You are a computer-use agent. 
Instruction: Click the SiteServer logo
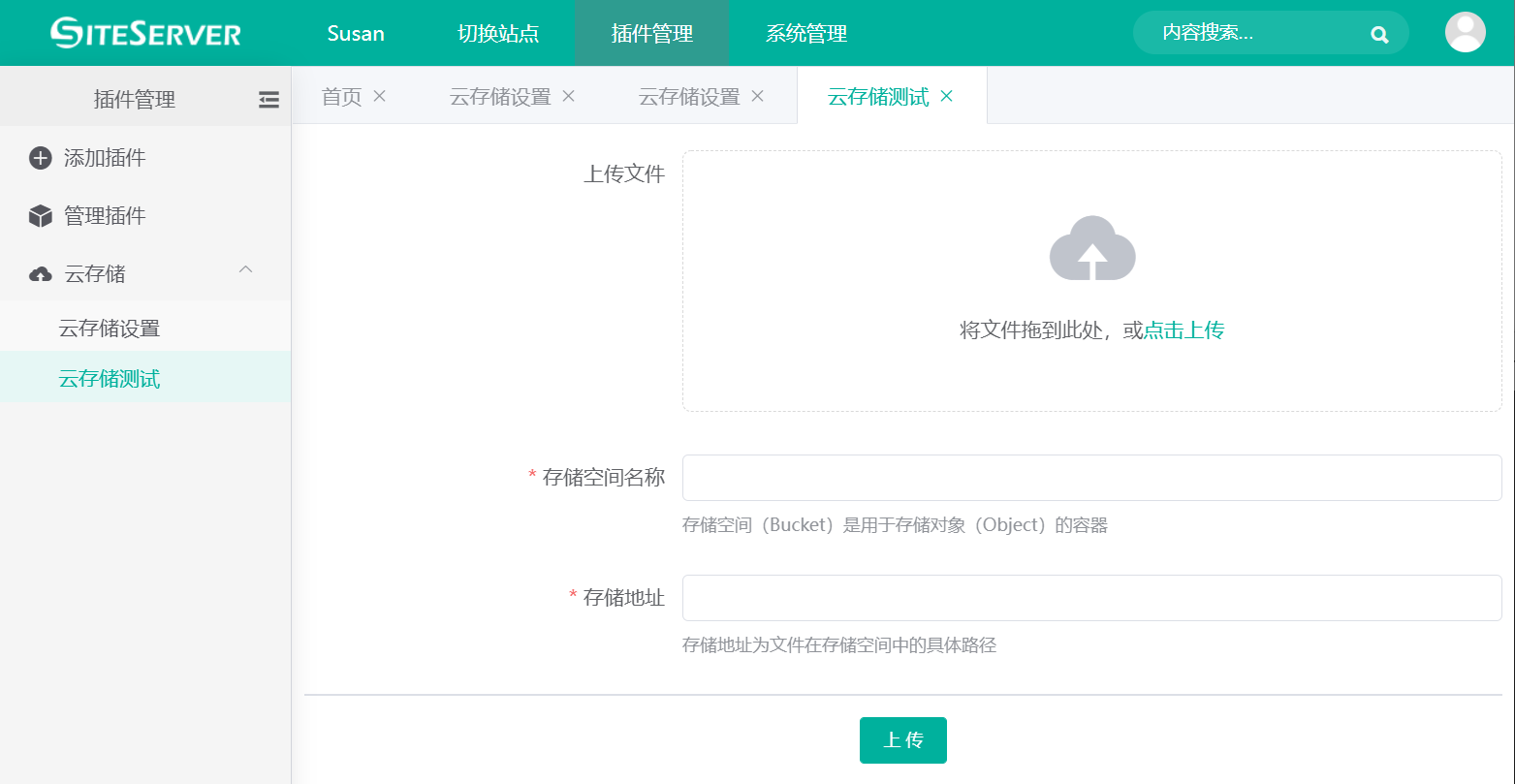pos(145,33)
